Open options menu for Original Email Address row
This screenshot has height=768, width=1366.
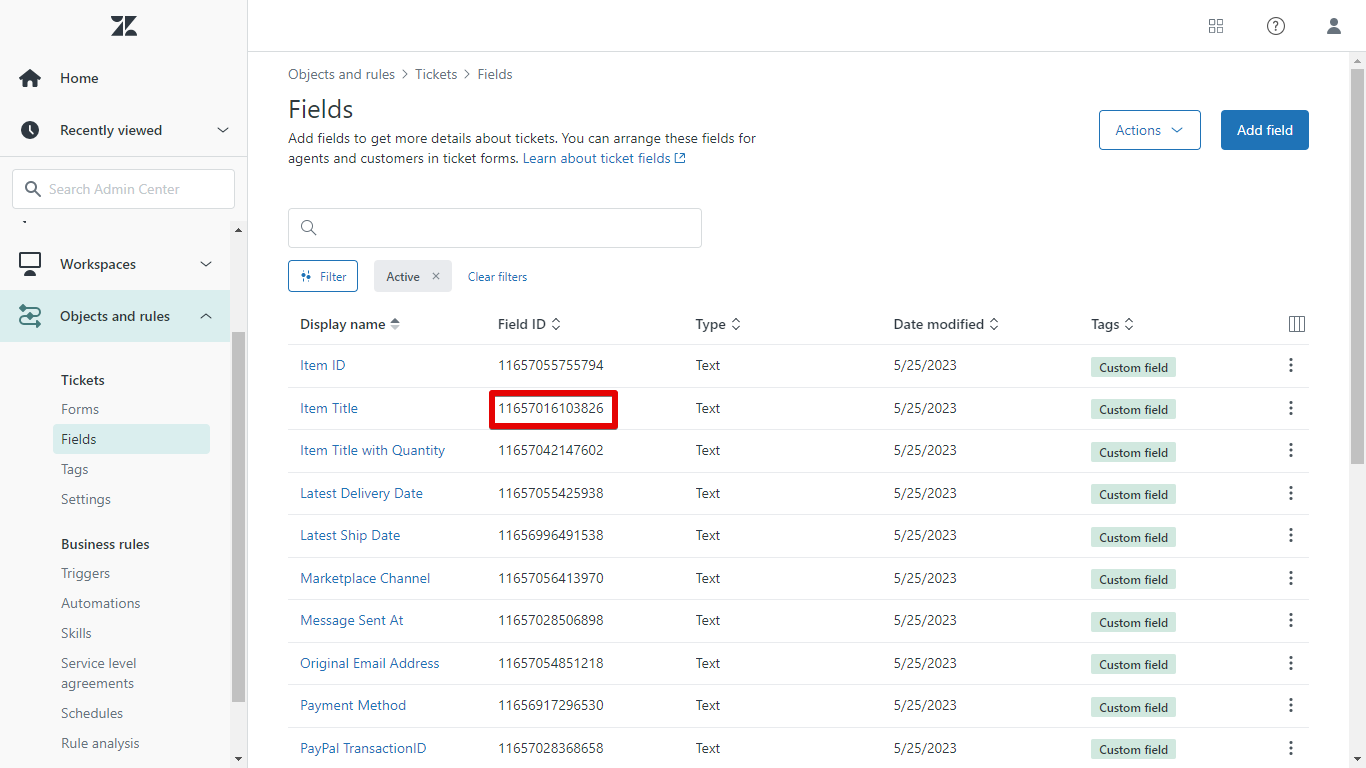[1291, 663]
